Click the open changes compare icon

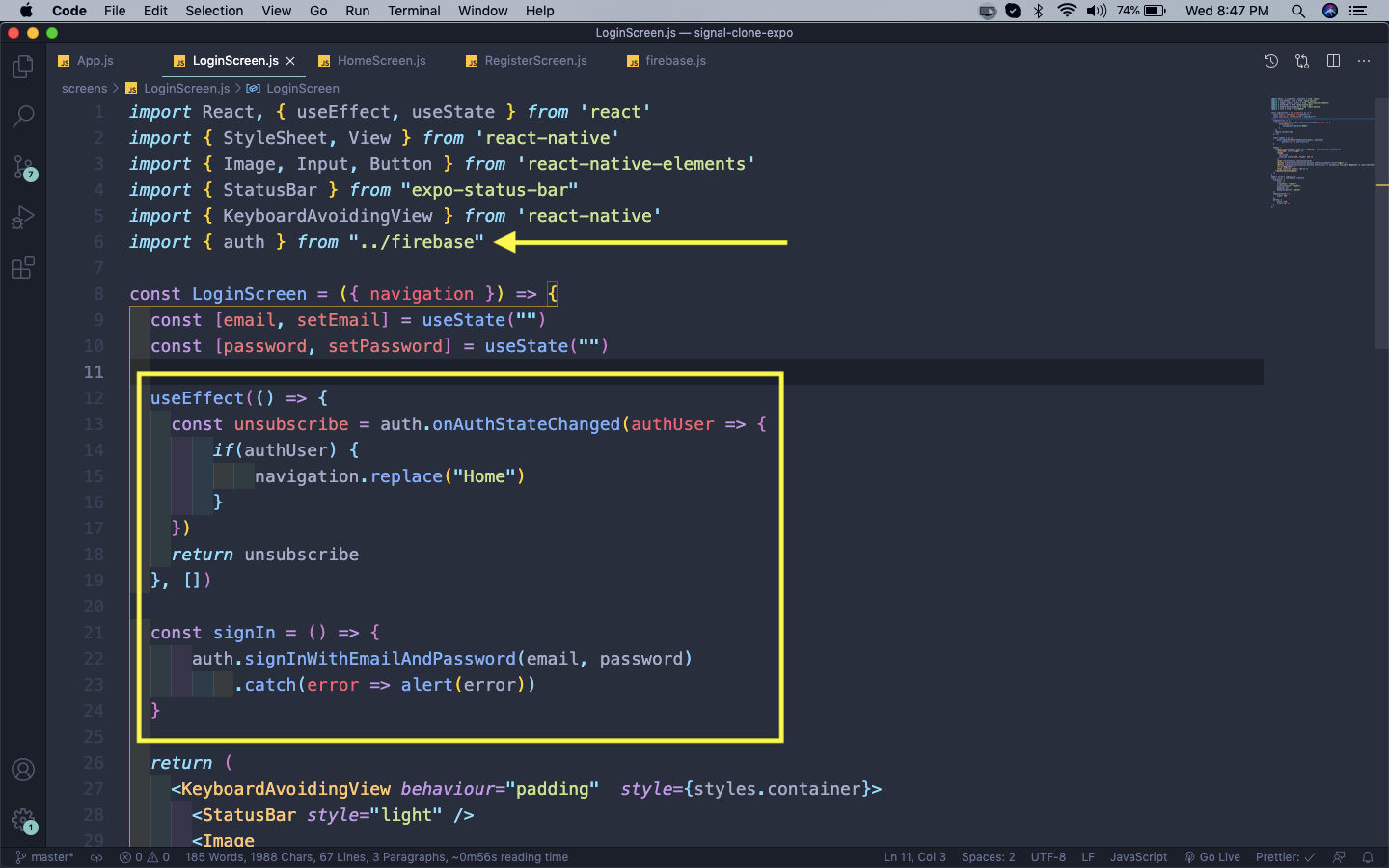point(1302,61)
